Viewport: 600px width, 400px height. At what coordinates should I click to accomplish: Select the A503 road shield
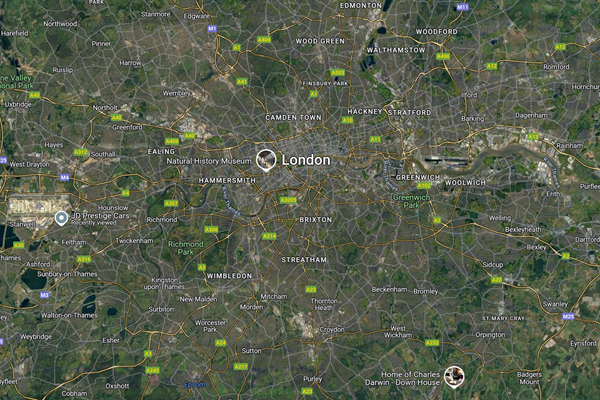click(x=338, y=73)
